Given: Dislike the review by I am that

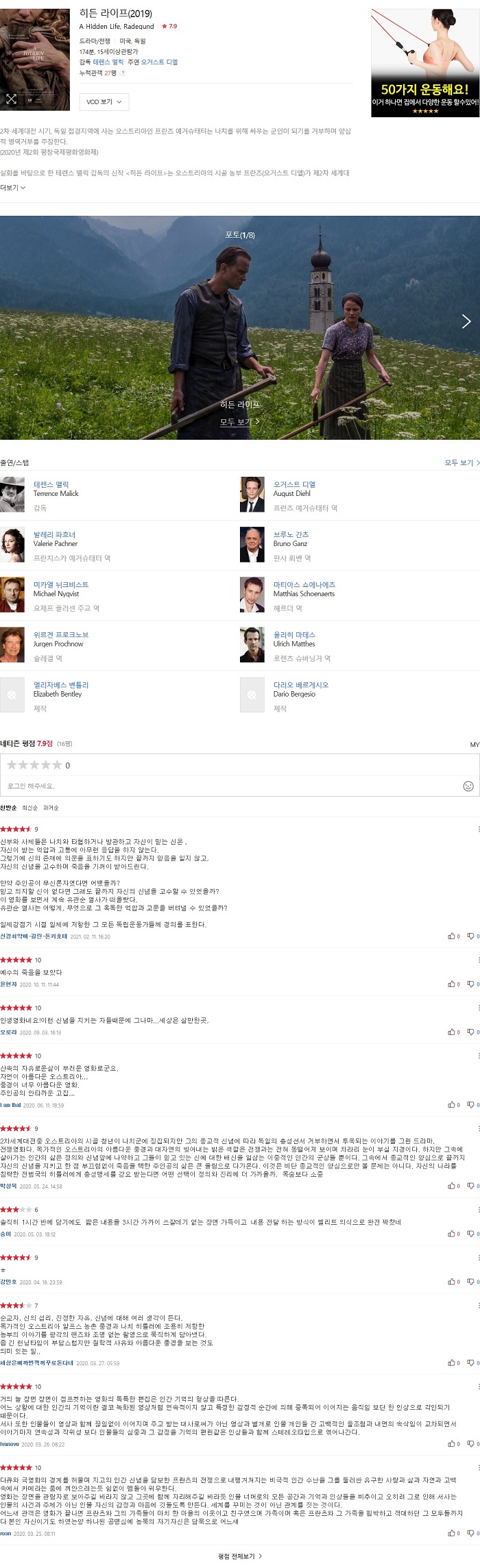Looking at the screenshot, I should tap(472, 1104).
